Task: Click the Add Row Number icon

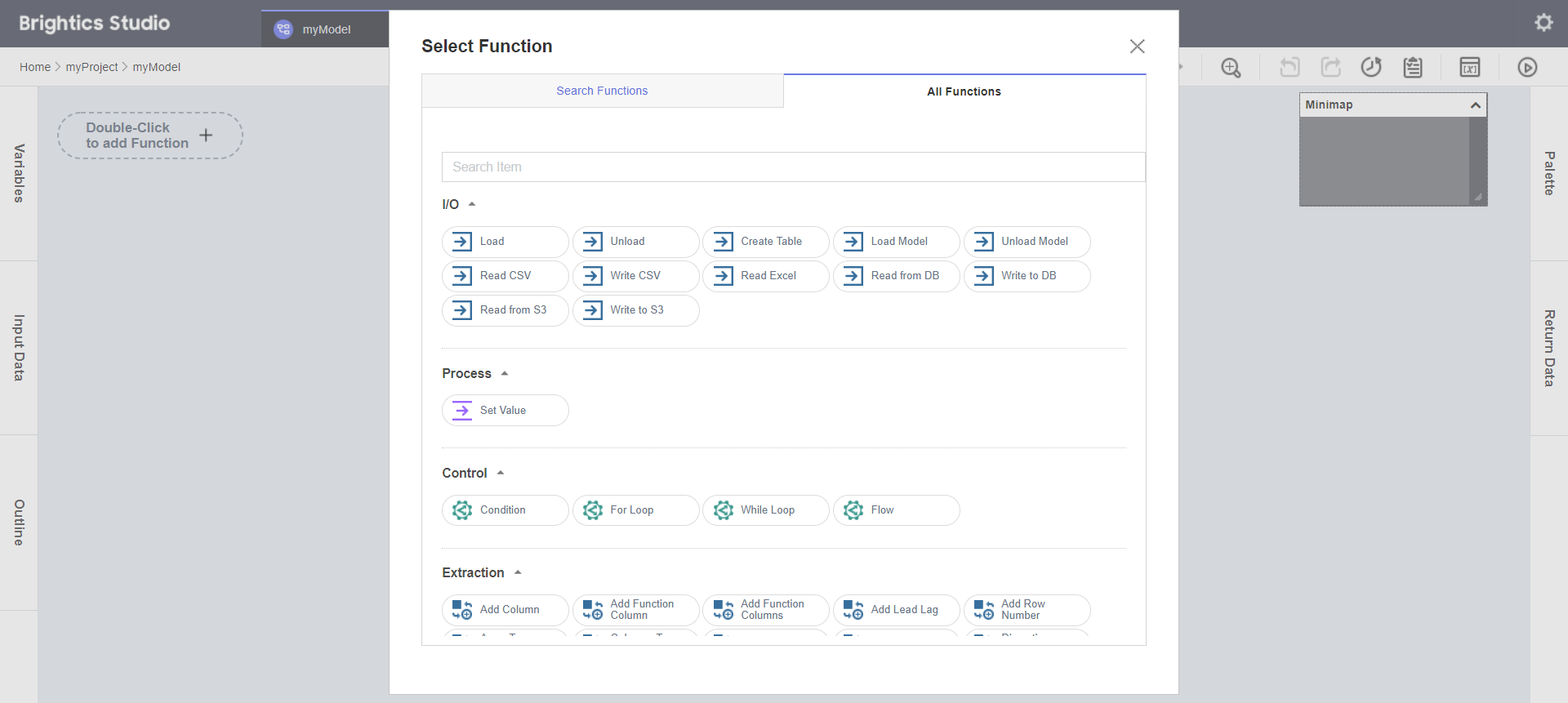Action: tap(984, 610)
